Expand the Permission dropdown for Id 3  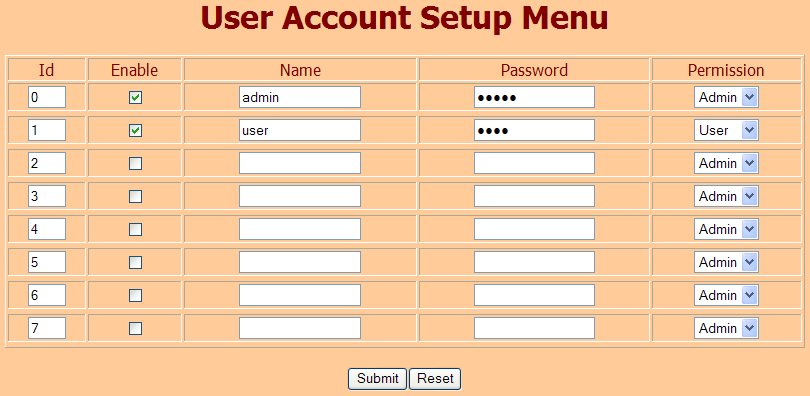pos(726,196)
